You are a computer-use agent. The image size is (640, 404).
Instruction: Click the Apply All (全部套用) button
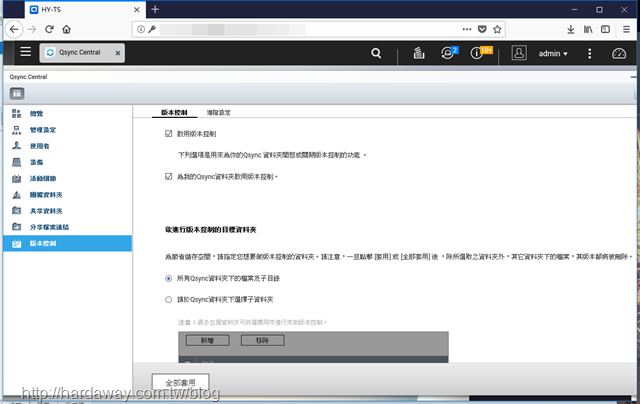pyautogui.click(x=180, y=382)
